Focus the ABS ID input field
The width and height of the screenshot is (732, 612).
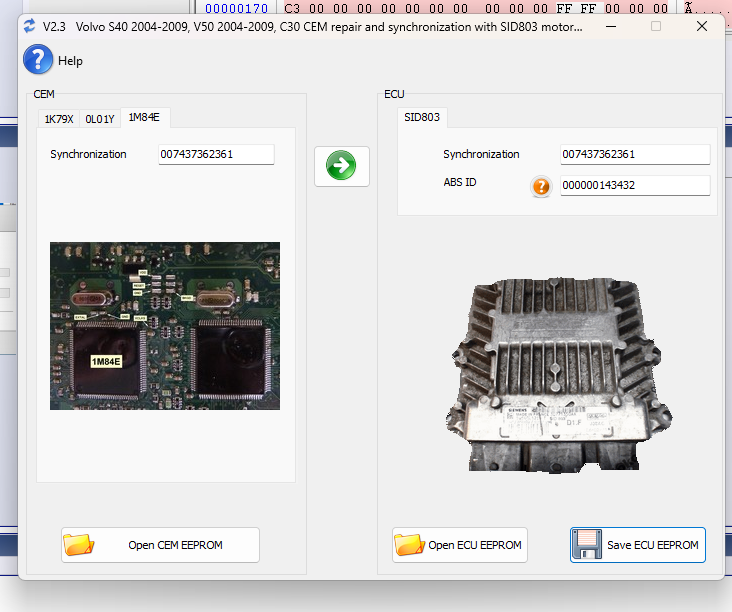click(635, 185)
